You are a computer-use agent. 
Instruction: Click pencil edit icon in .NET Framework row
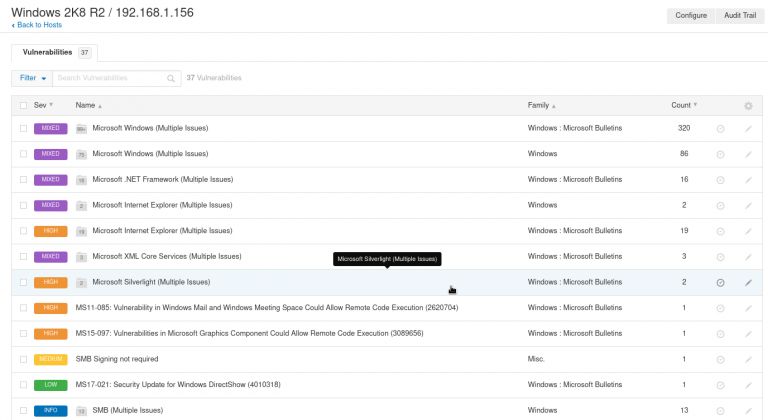click(x=748, y=180)
